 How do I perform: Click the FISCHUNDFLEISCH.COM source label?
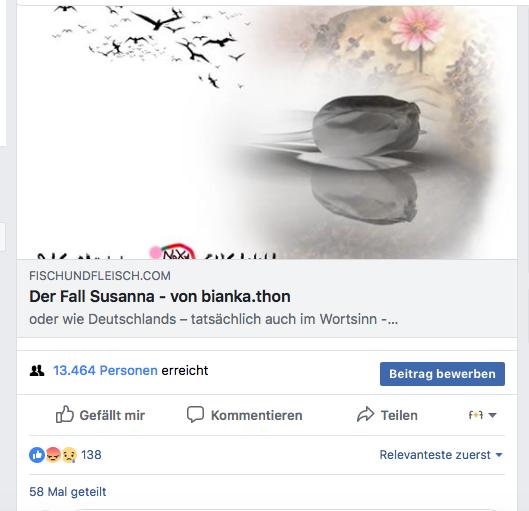coord(100,276)
